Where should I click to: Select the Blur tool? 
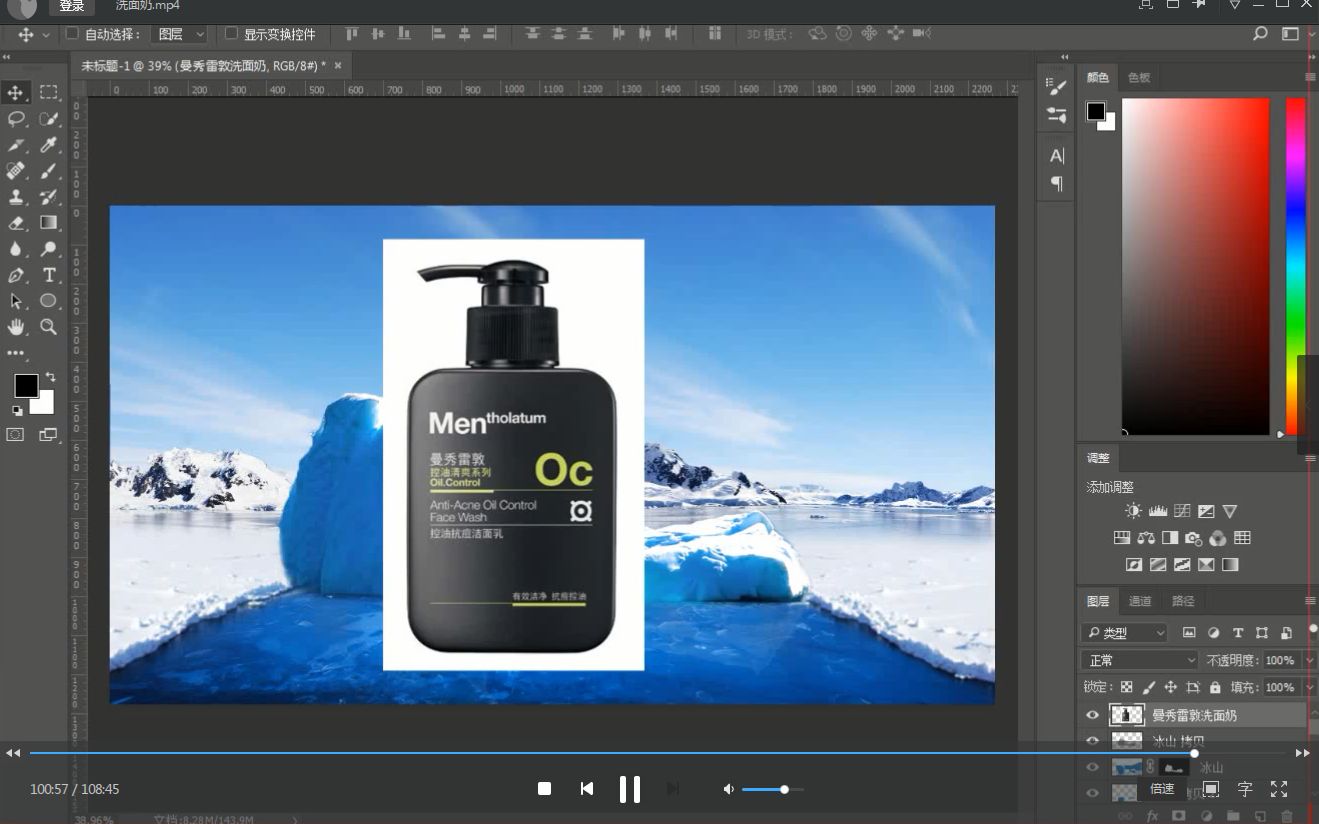[x=16, y=249]
